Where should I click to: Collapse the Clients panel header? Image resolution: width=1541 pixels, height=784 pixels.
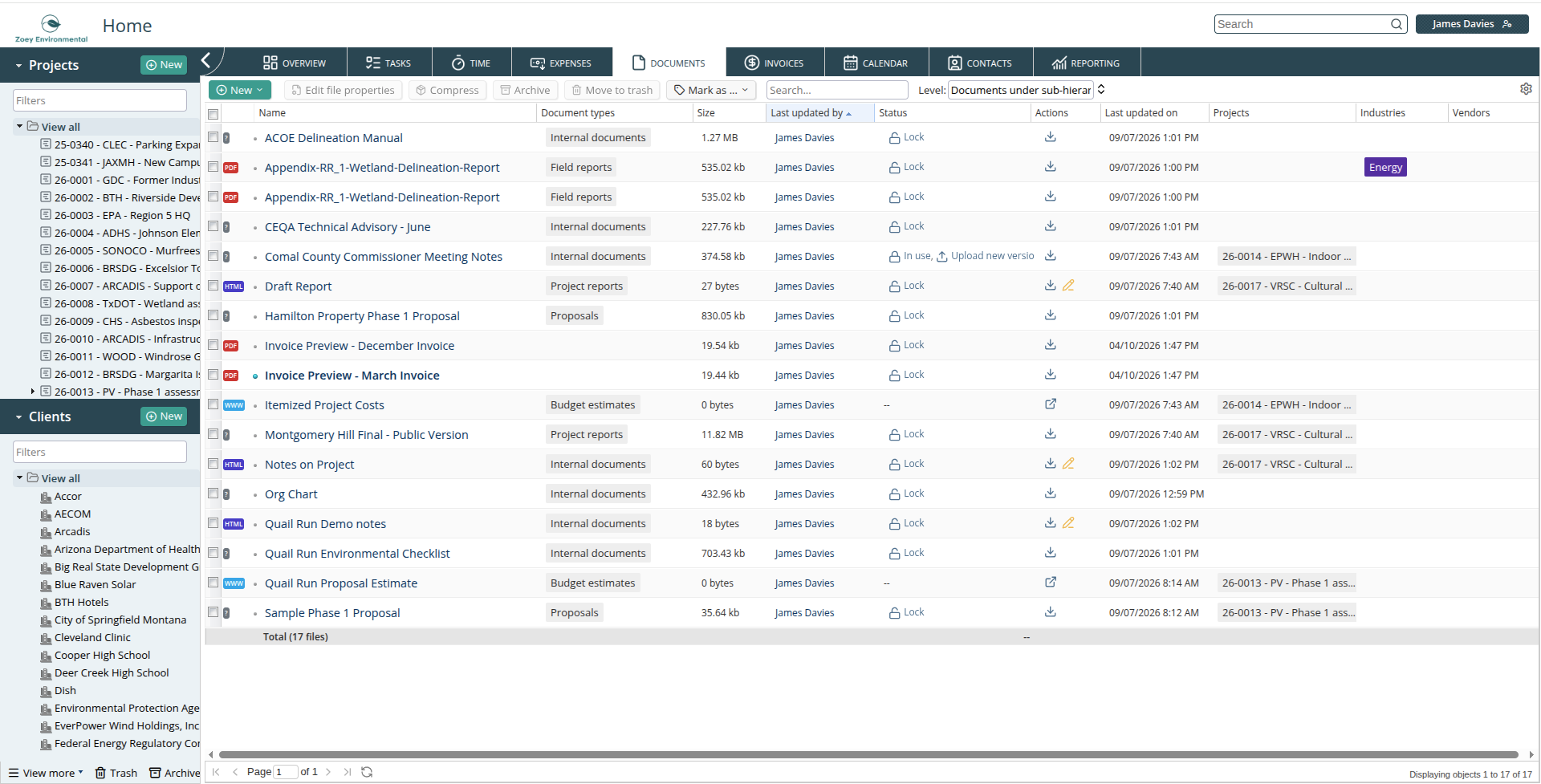tap(19, 417)
